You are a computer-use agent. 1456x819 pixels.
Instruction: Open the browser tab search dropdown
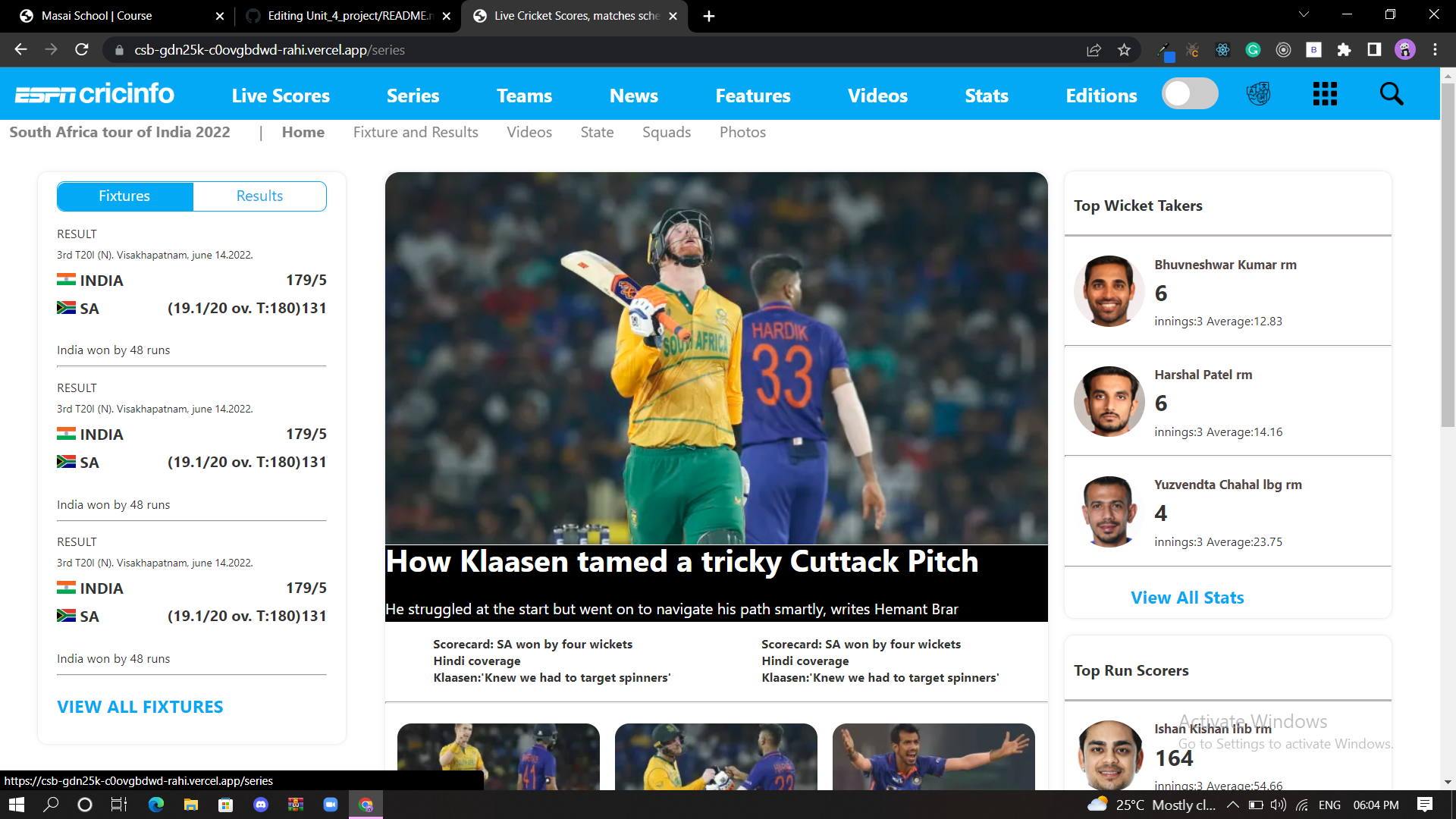(1304, 14)
